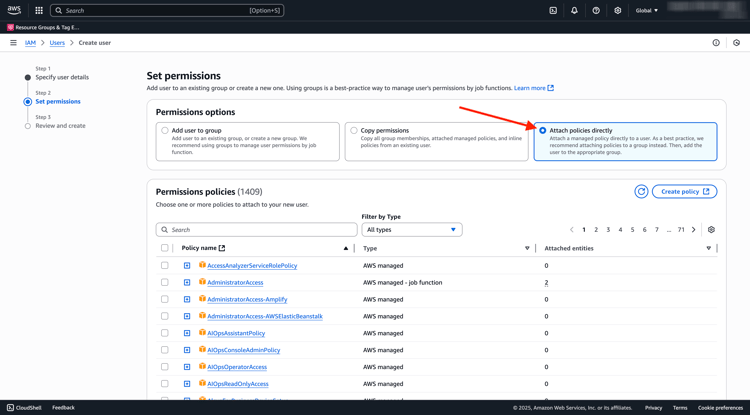Expand the AIOpsReadOnlyAccess row details
Image resolution: width=750 pixels, height=415 pixels.
pyautogui.click(x=187, y=384)
